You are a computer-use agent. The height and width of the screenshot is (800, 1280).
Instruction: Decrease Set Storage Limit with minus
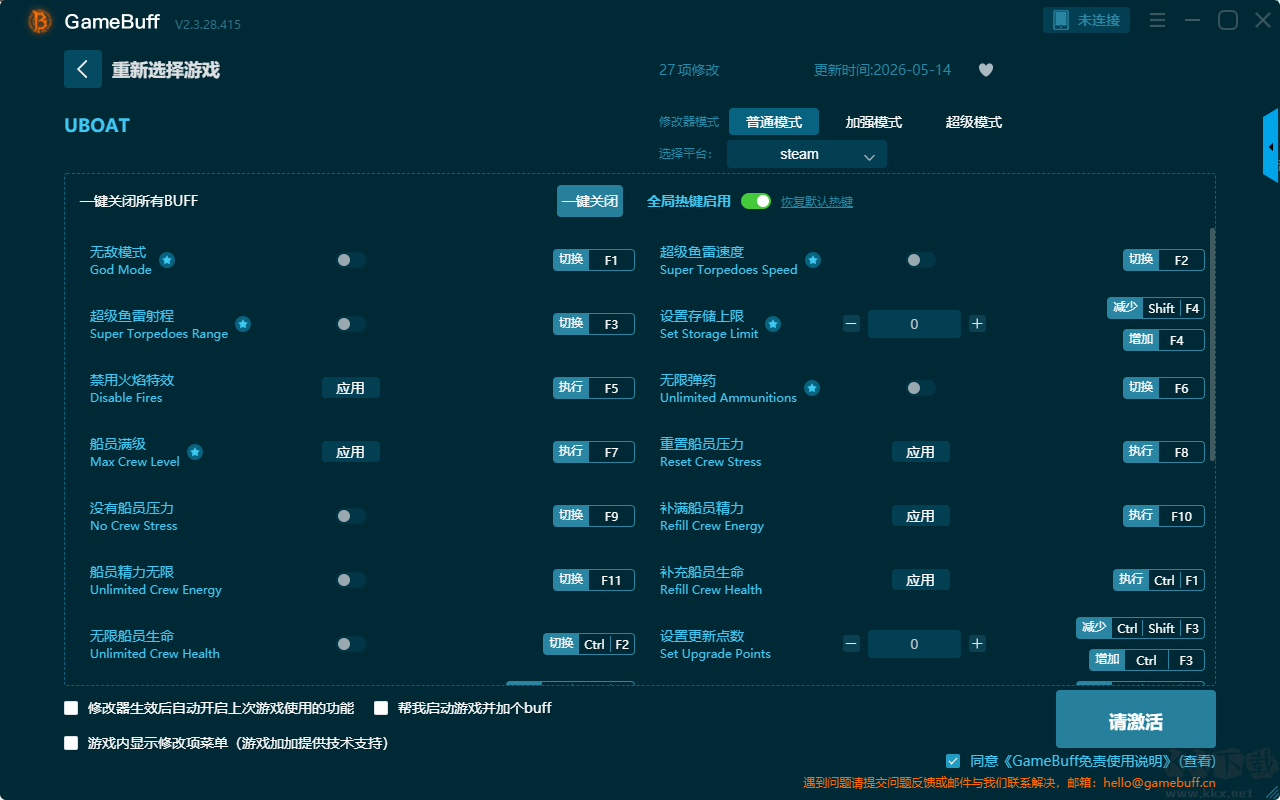(x=851, y=323)
